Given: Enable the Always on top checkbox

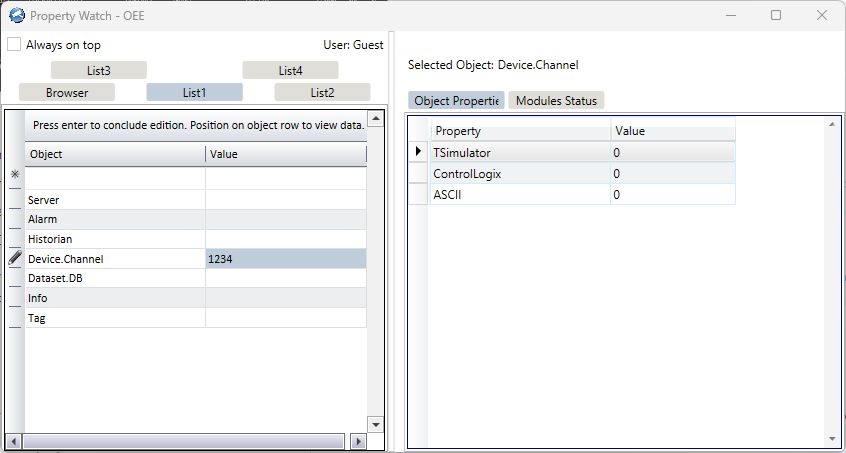Looking at the screenshot, I should pyautogui.click(x=14, y=45).
